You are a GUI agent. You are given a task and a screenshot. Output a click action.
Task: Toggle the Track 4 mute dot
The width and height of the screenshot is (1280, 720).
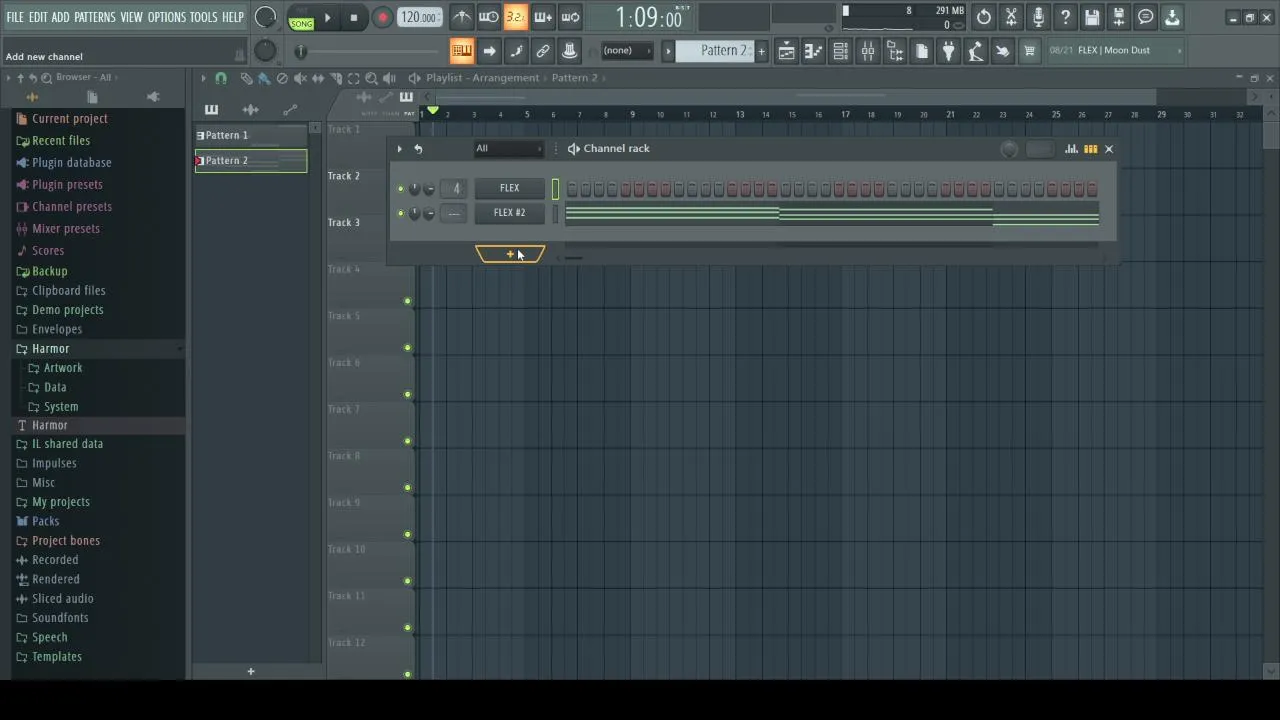(x=407, y=301)
